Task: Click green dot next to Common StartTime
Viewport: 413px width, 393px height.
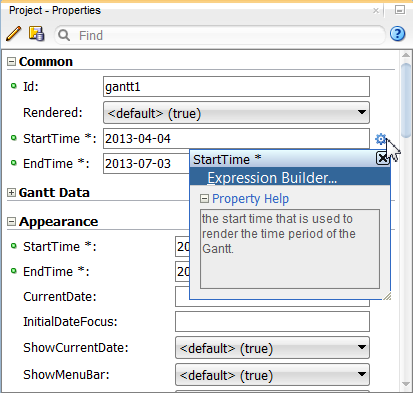Action: click(14, 138)
